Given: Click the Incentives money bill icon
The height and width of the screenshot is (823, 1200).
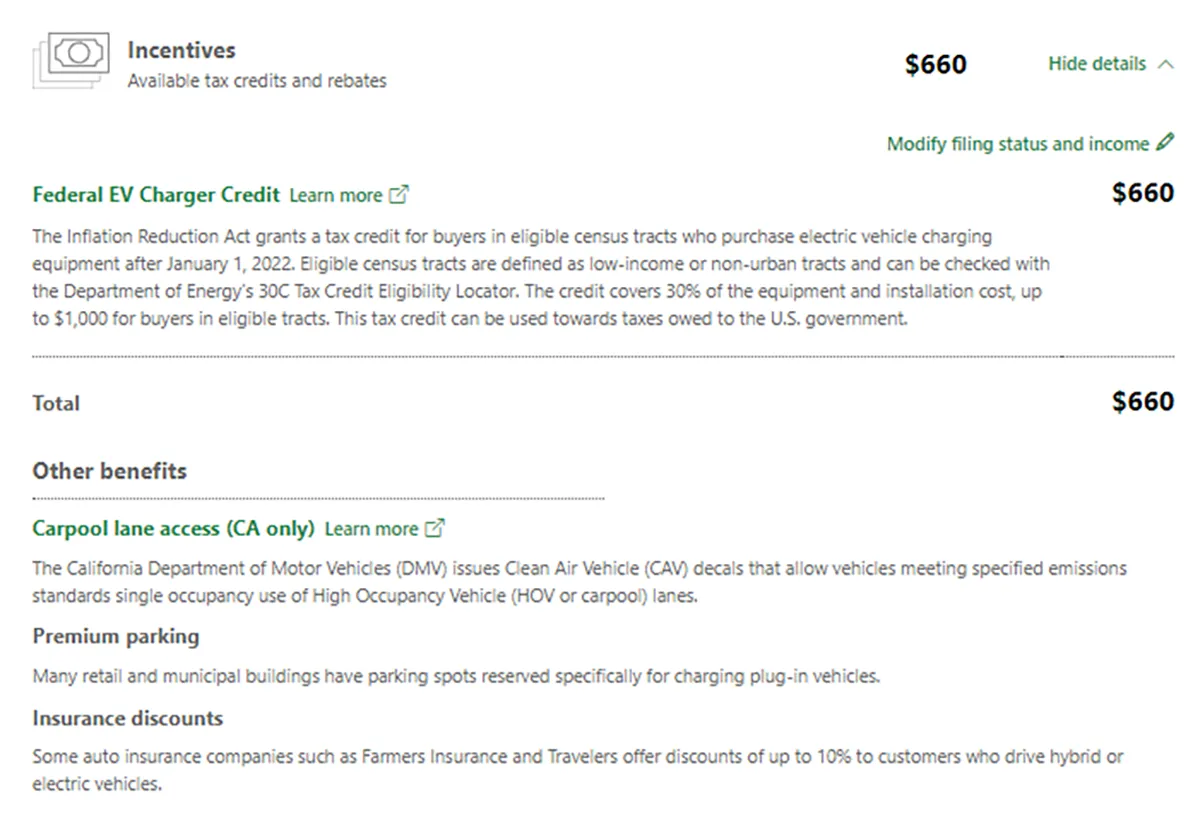Looking at the screenshot, I should point(68,60).
